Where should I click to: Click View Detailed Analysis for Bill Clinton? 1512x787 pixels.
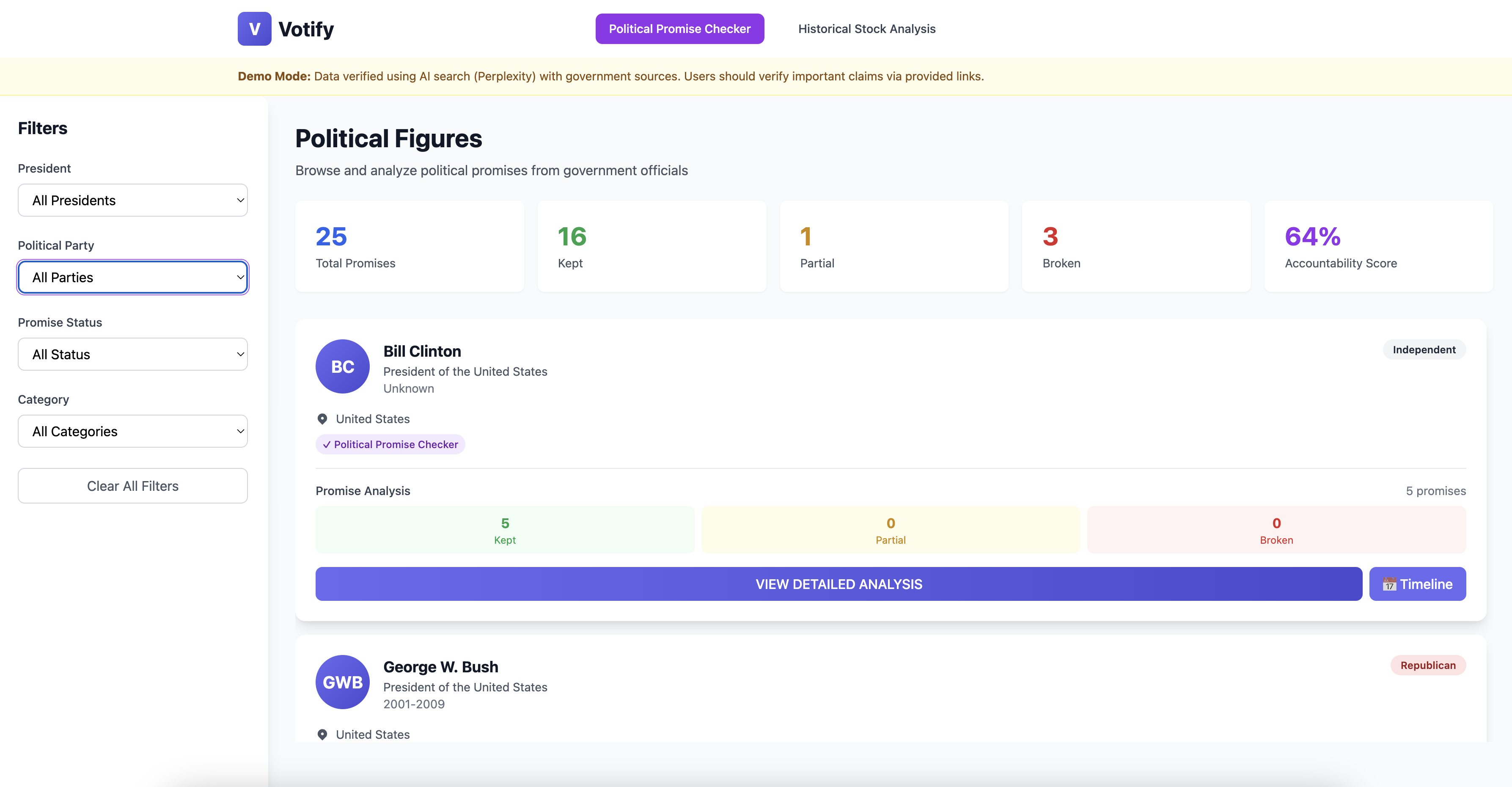[838, 584]
